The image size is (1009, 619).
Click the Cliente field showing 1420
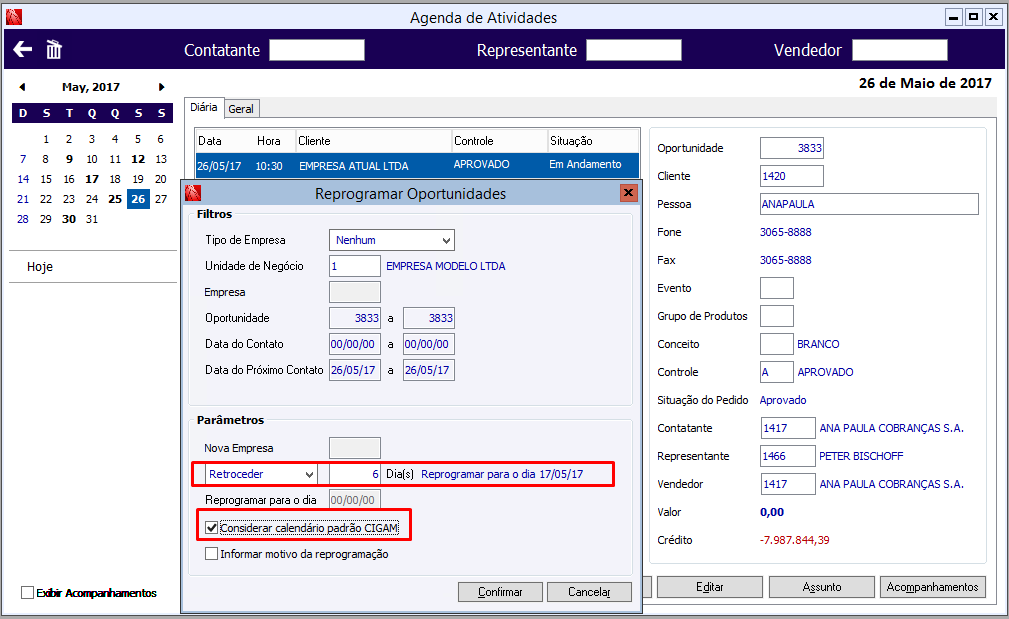(x=791, y=176)
